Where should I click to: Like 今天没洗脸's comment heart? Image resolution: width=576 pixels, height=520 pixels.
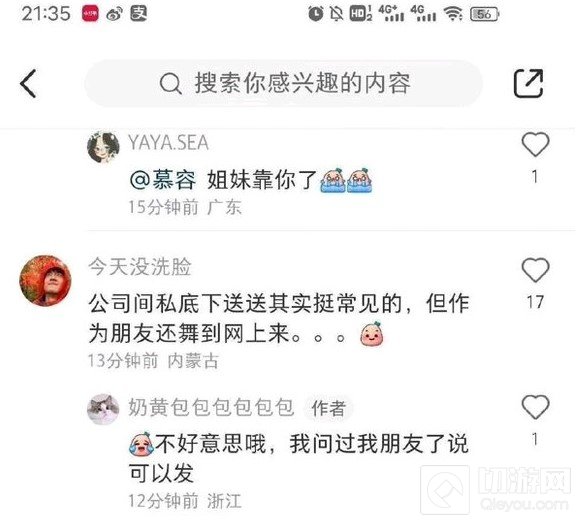535,270
